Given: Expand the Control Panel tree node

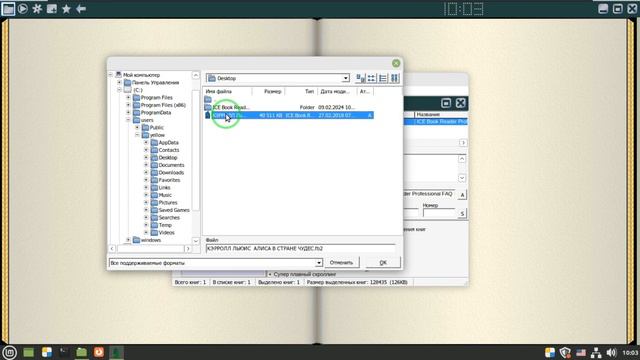Looking at the screenshot, I should [120, 82].
